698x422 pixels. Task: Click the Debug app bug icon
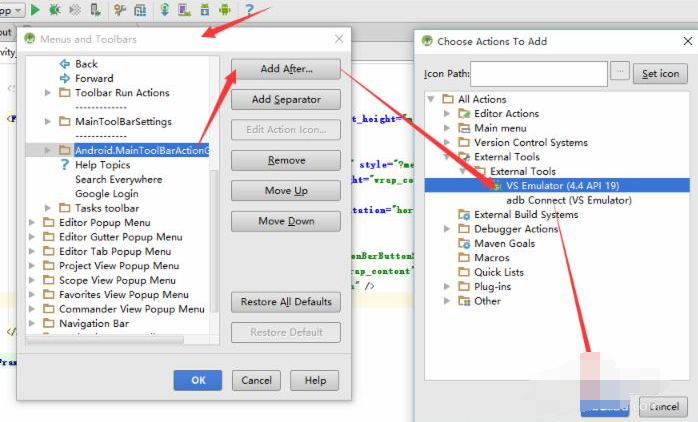coord(55,9)
